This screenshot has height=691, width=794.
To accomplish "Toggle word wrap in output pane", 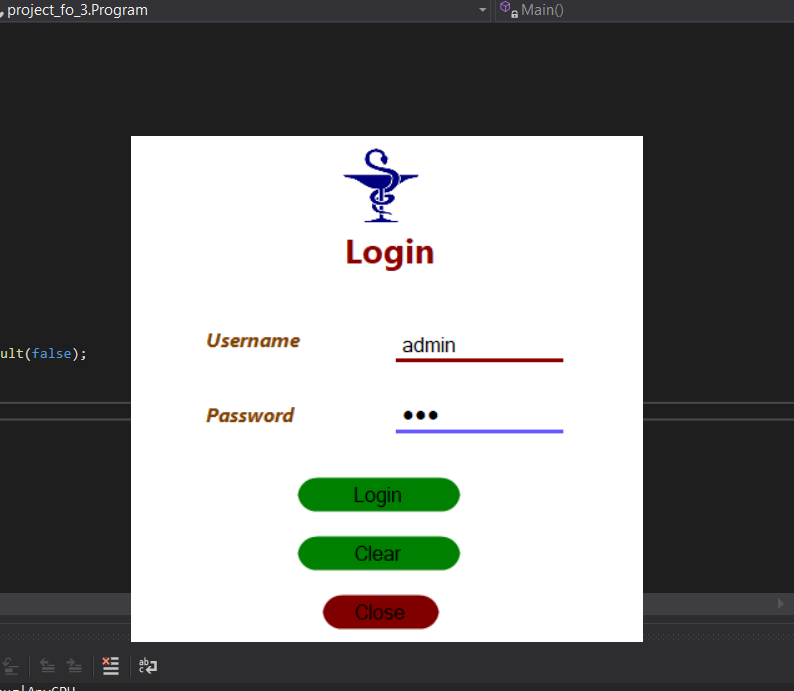I will (148, 666).
